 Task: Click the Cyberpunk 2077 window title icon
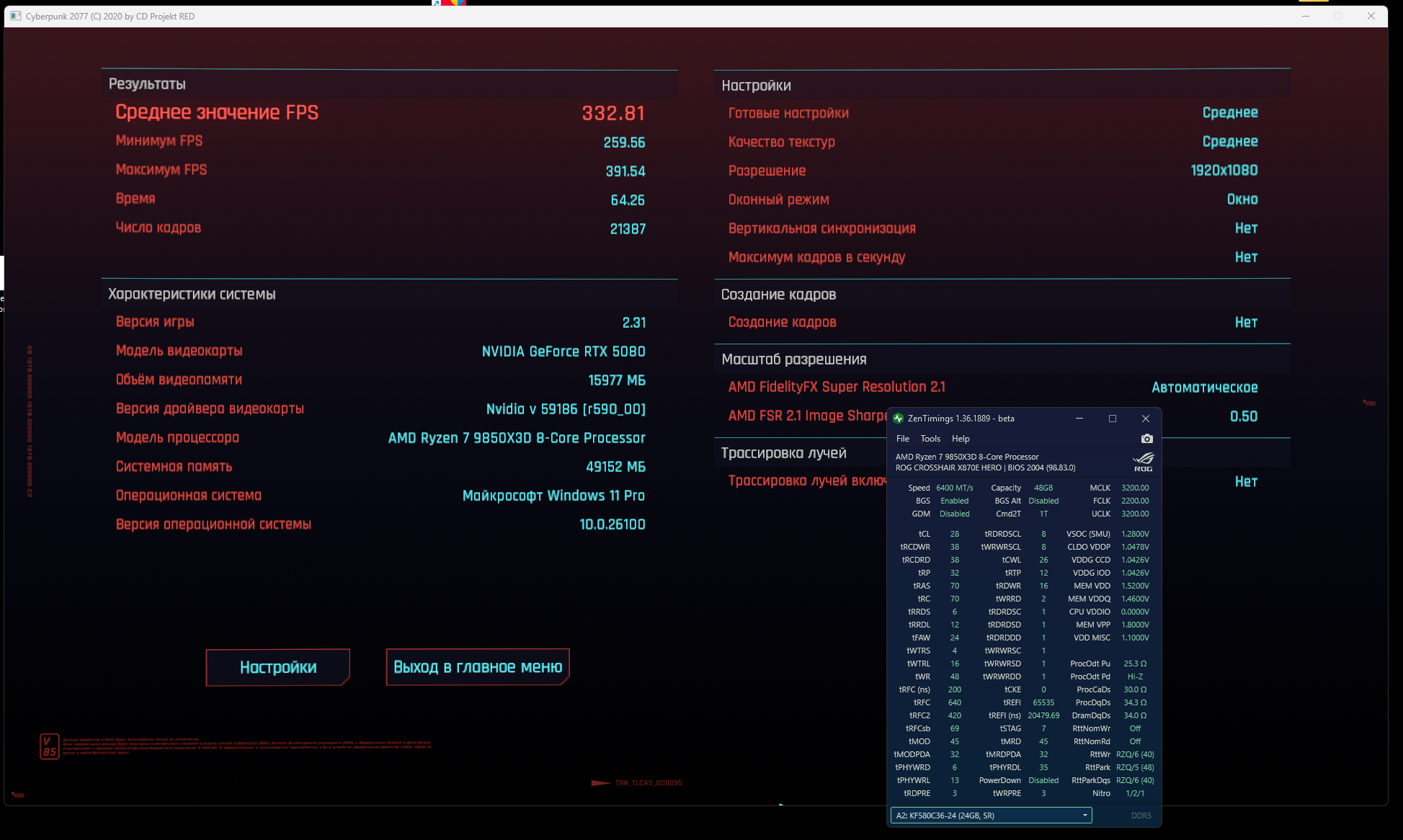16,16
